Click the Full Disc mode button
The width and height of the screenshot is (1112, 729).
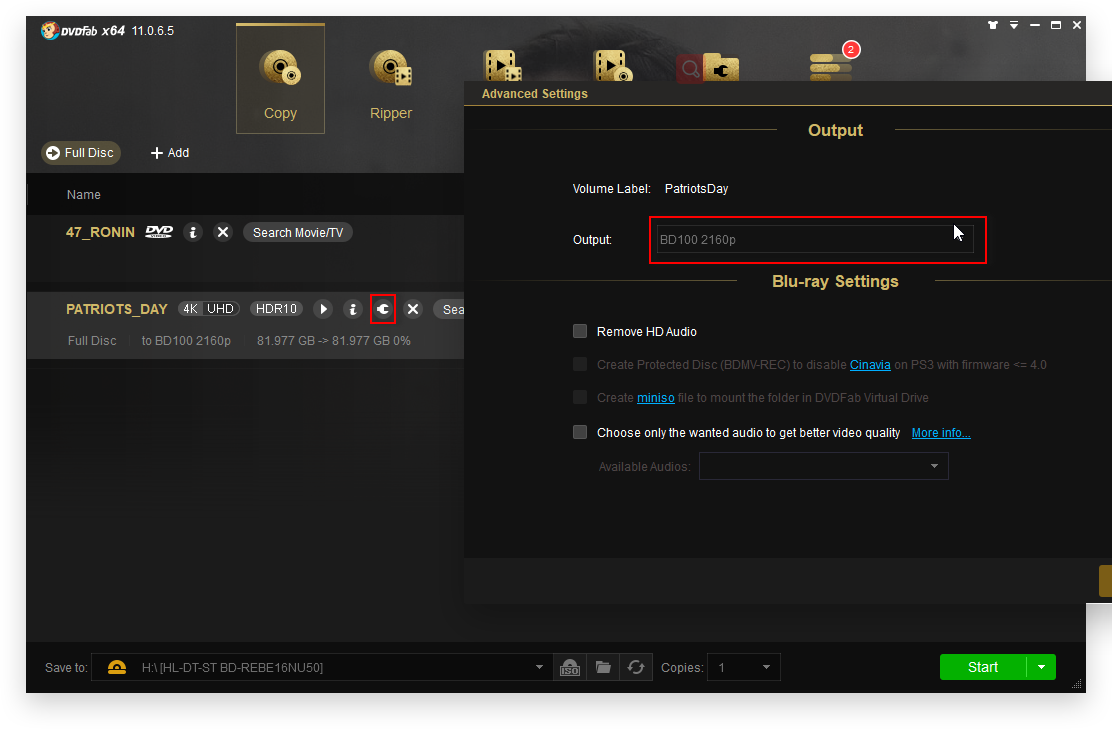point(81,153)
